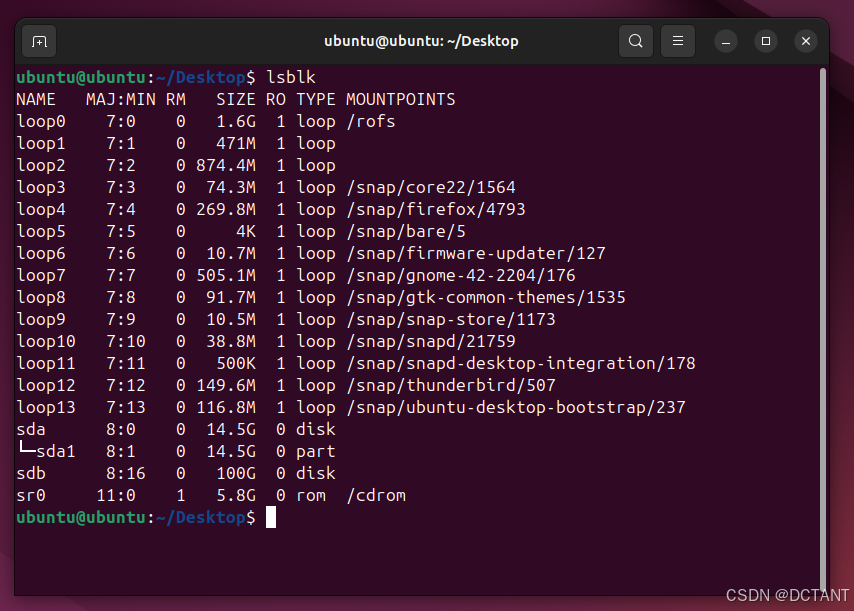Click the /snap/gnome-42-2204/176 mountpoint

[461, 276]
